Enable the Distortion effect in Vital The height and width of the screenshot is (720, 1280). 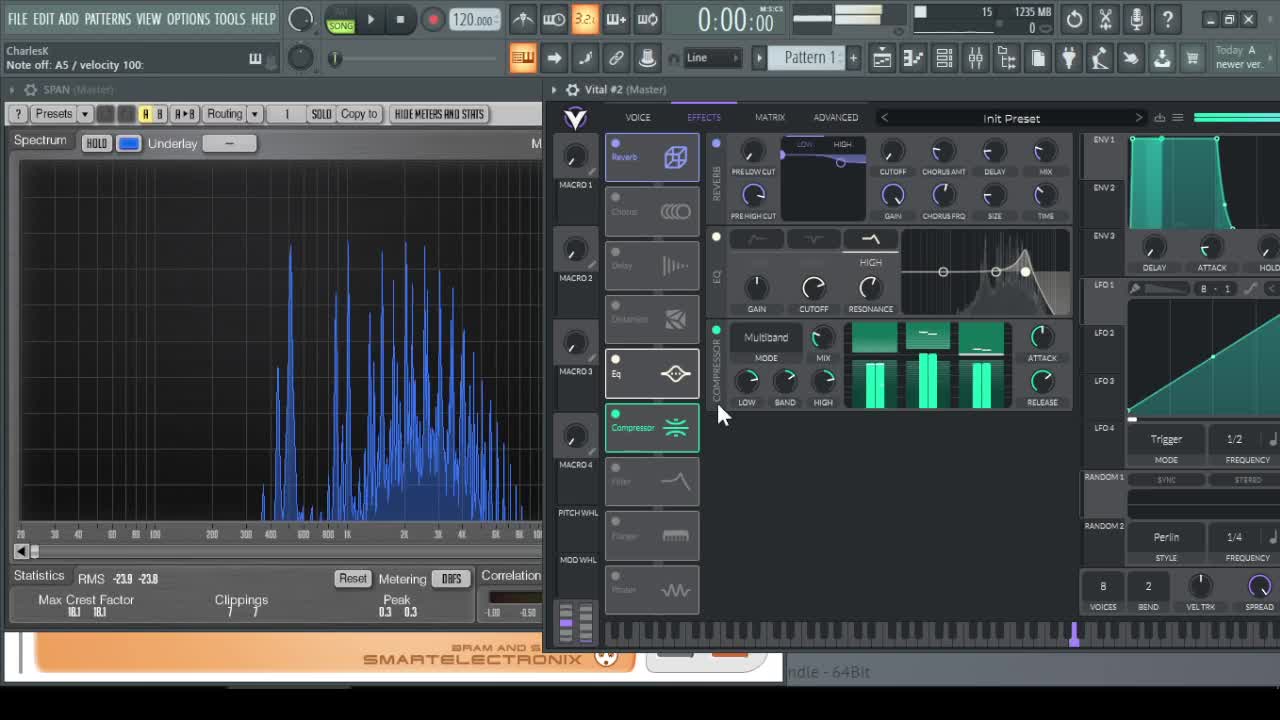tap(615, 306)
